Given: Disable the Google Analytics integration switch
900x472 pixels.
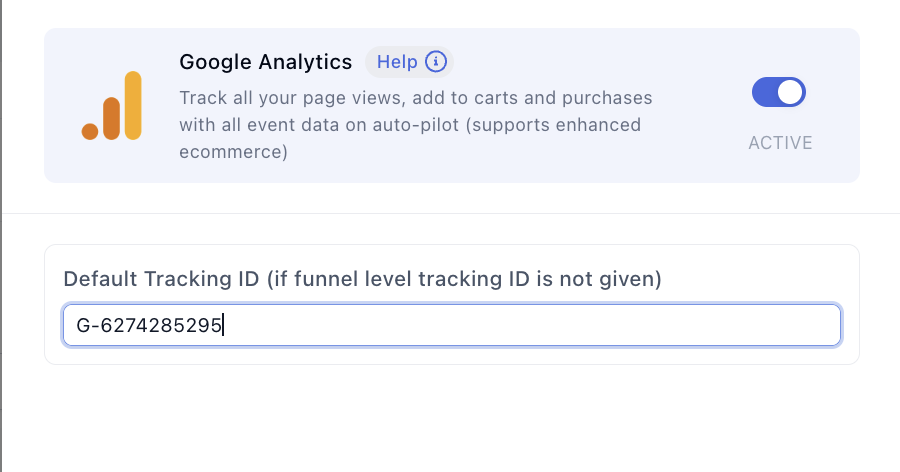Looking at the screenshot, I should (779, 92).
